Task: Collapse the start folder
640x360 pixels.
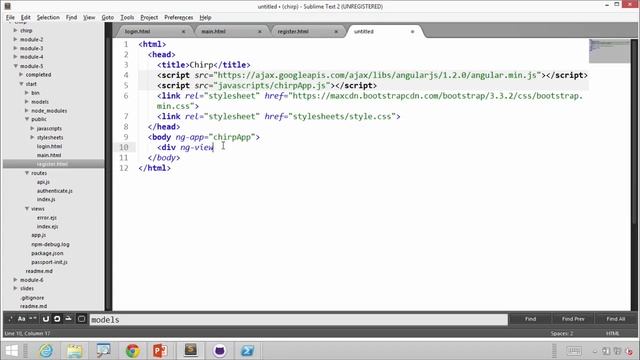Action: 21,84
